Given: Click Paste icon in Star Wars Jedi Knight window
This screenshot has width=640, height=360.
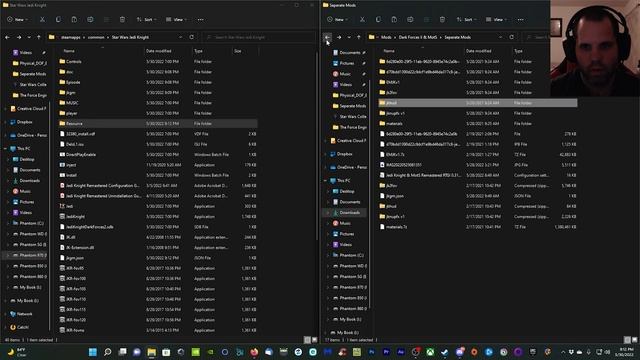Looking at the screenshot, I should pos(74,20).
